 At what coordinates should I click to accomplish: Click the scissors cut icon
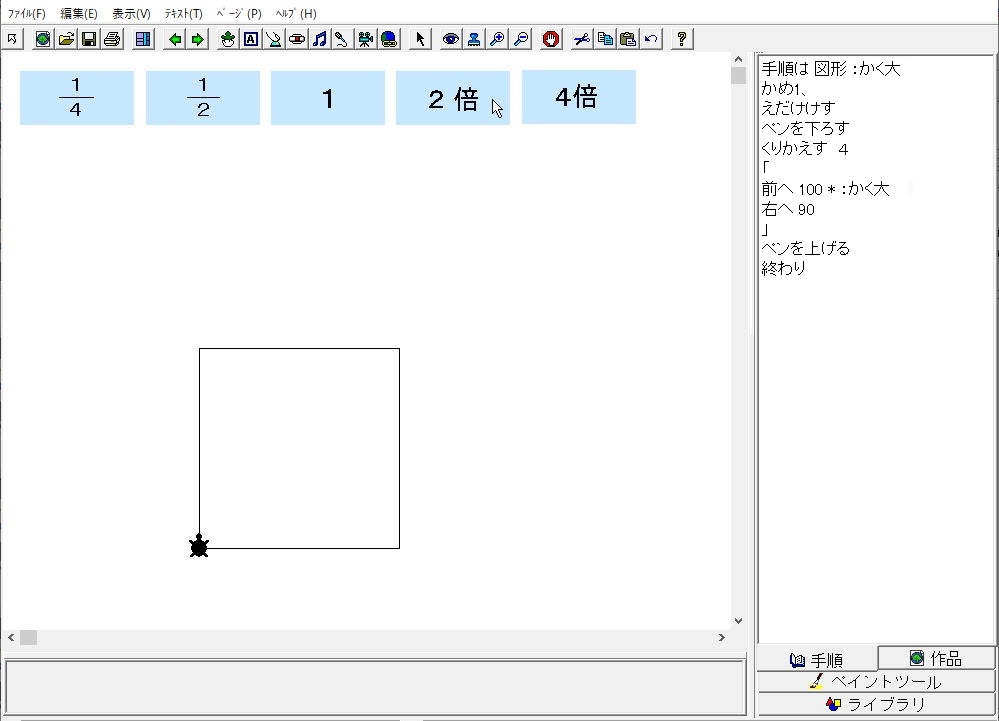point(581,39)
